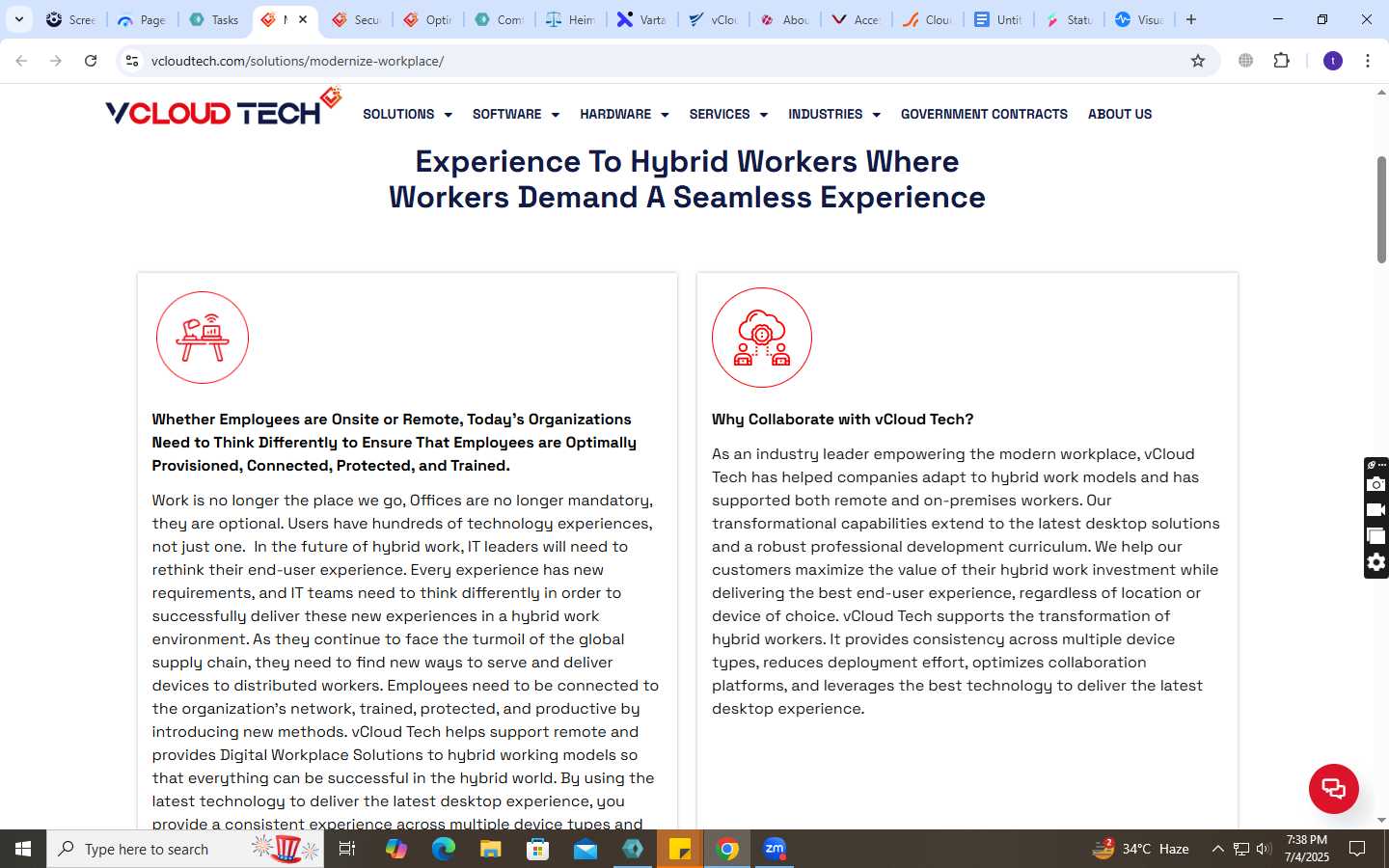The image size is (1389, 868).
Task: Open the red live chat bubble
Action: [1333, 788]
